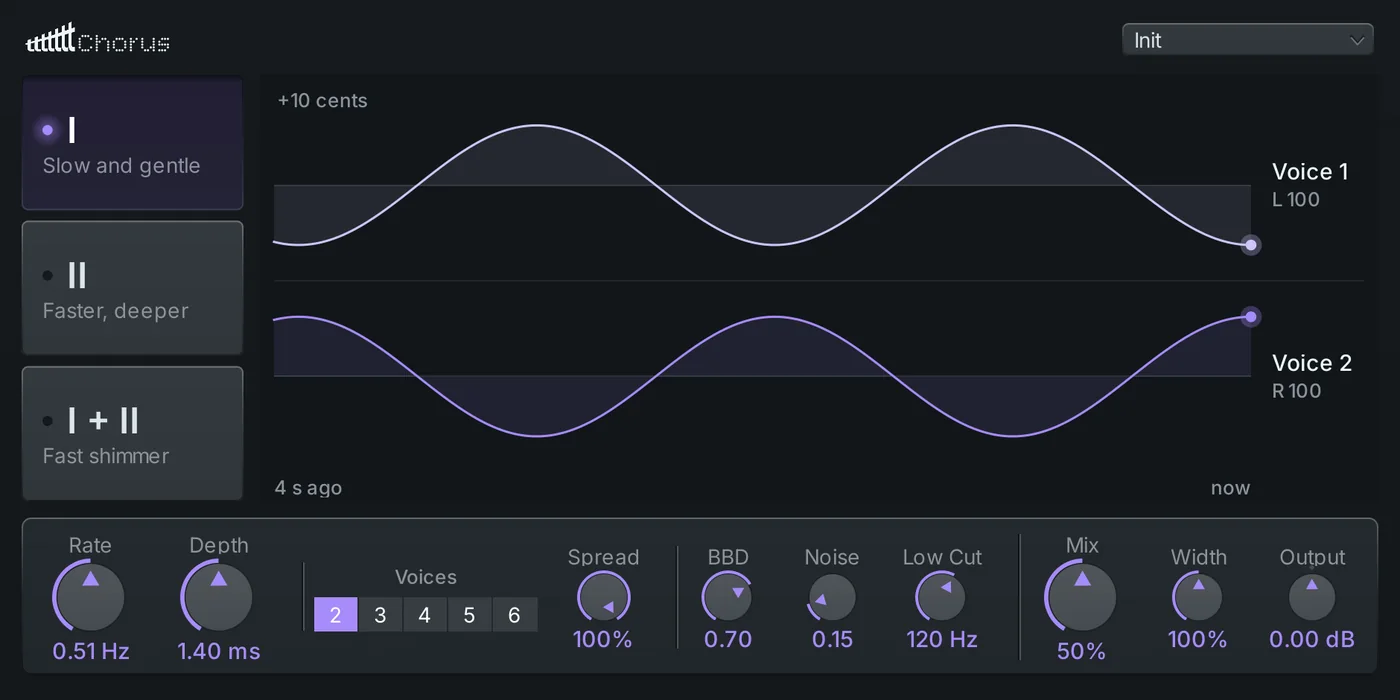The height and width of the screenshot is (700, 1400).
Task: Set Voices count to 5
Action: [x=469, y=615]
